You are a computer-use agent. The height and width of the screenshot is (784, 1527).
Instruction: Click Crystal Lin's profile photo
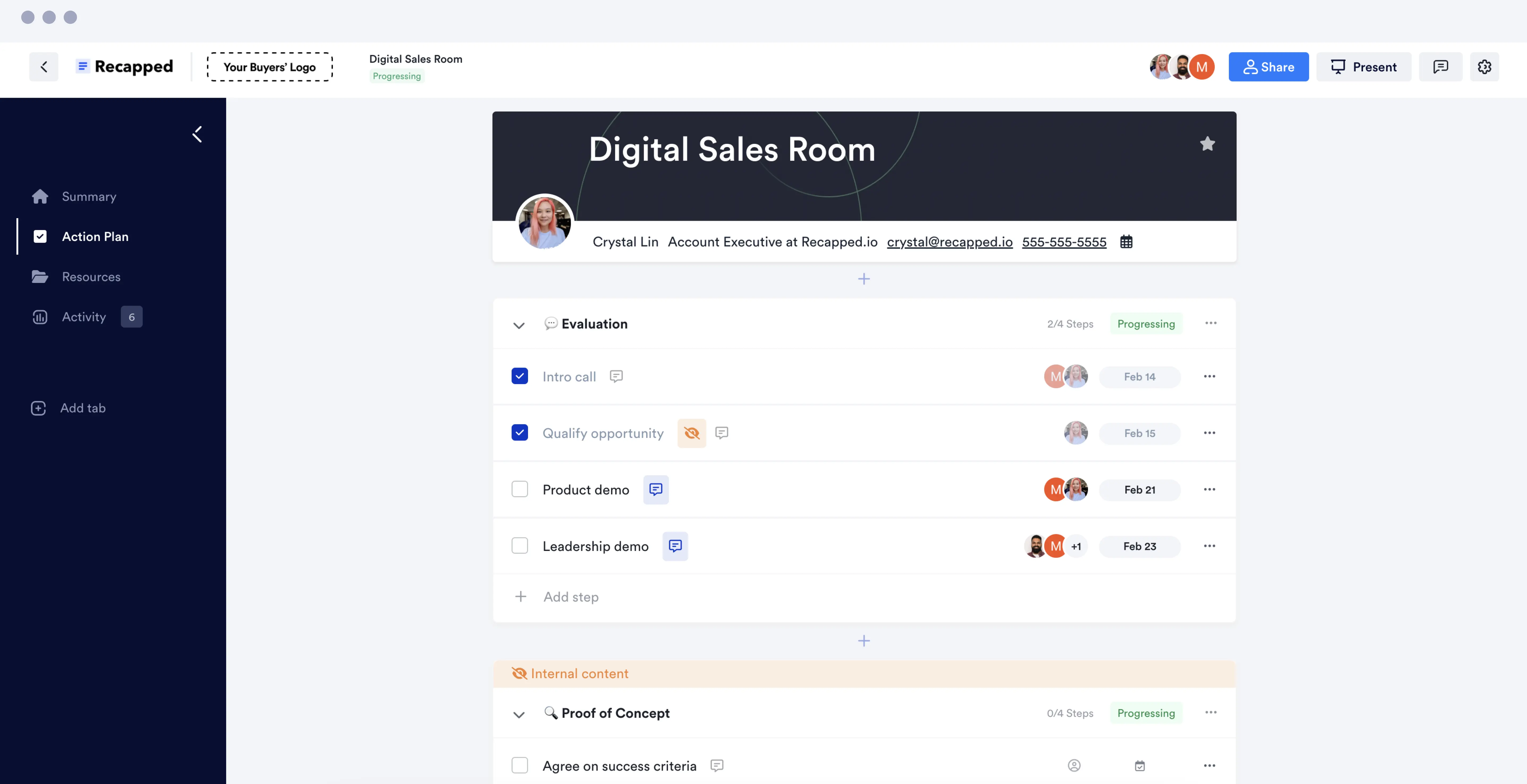(x=544, y=223)
